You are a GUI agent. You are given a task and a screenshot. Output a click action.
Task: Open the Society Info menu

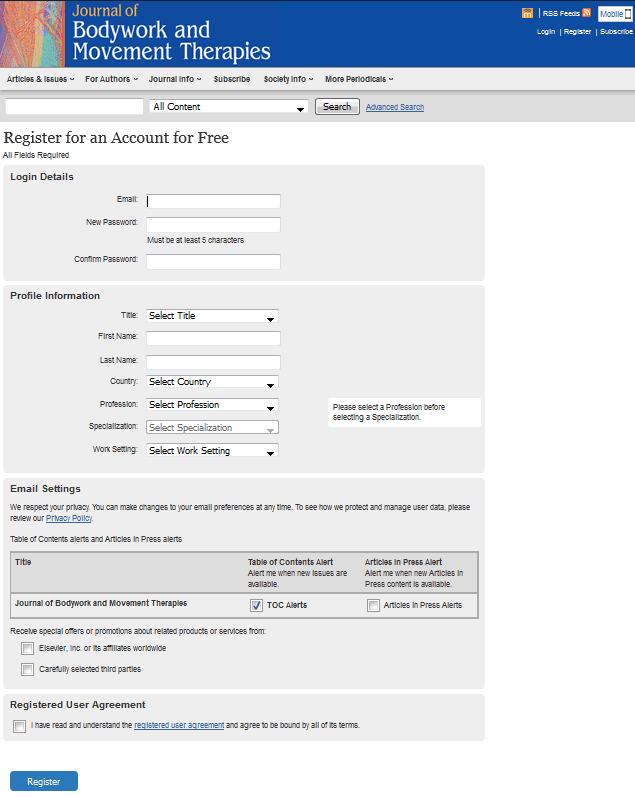(x=288, y=79)
